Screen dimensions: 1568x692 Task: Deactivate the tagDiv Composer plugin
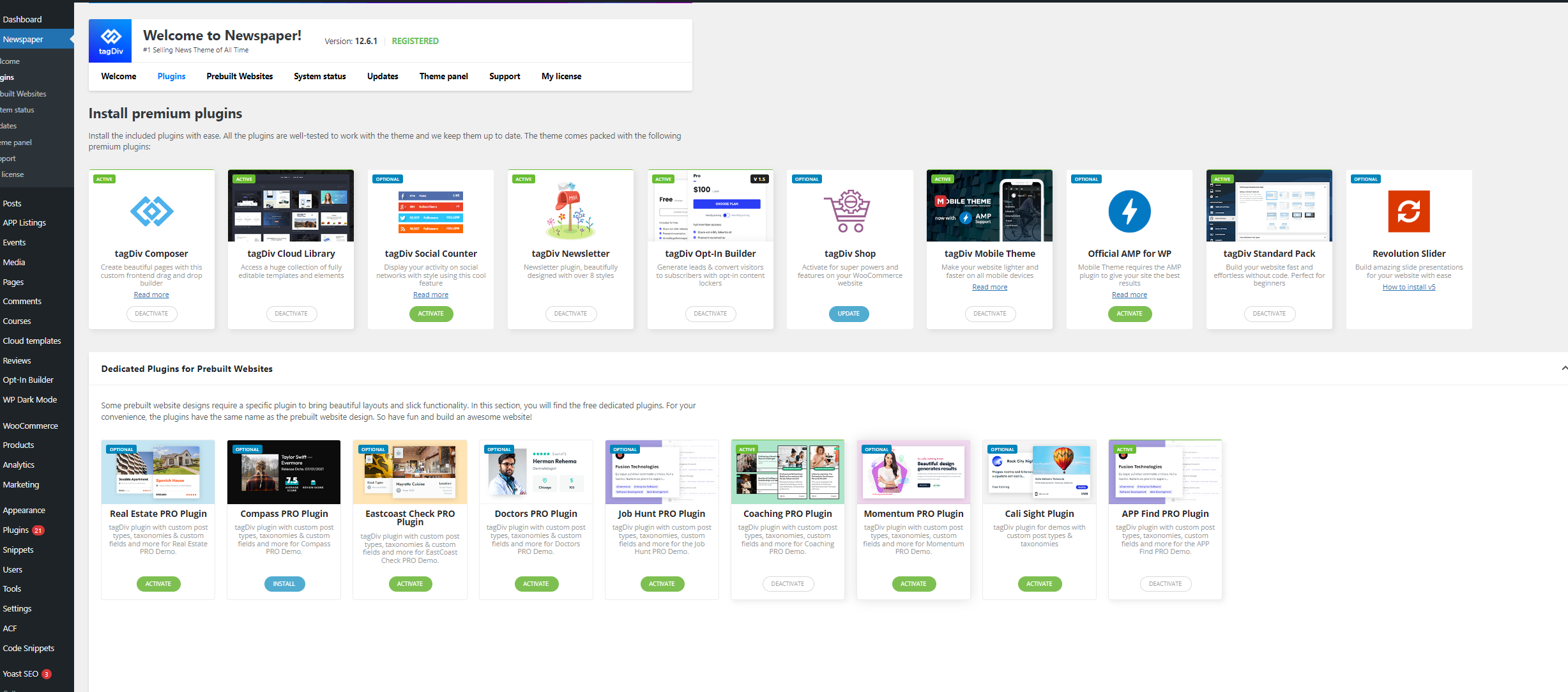[151, 314]
